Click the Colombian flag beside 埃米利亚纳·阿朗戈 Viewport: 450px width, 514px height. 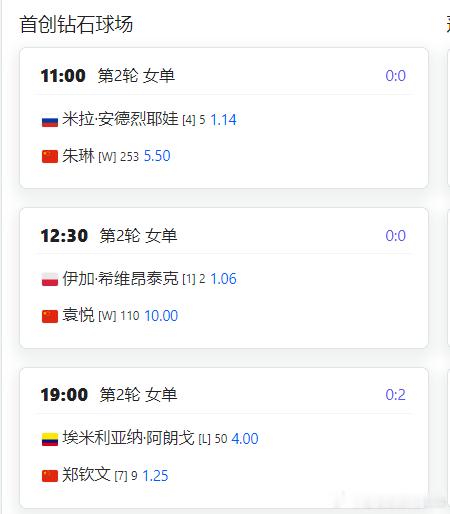[x=50, y=439]
